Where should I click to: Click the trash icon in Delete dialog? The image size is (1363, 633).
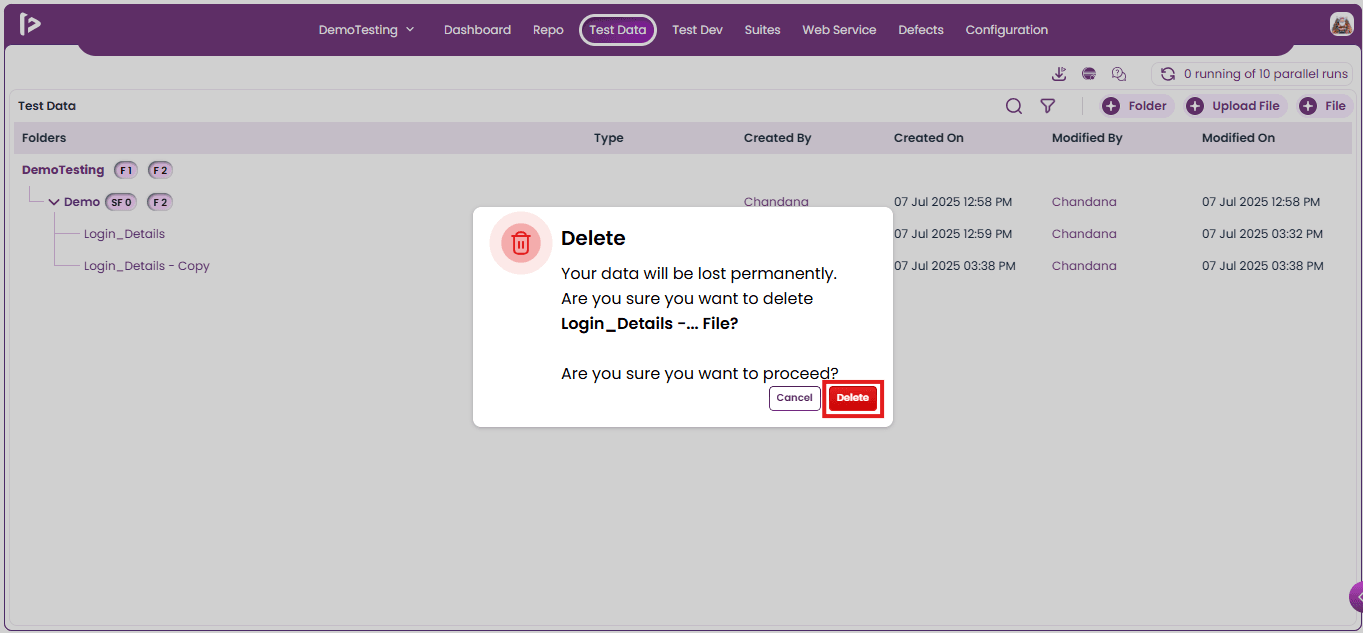click(x=521, y=243)
